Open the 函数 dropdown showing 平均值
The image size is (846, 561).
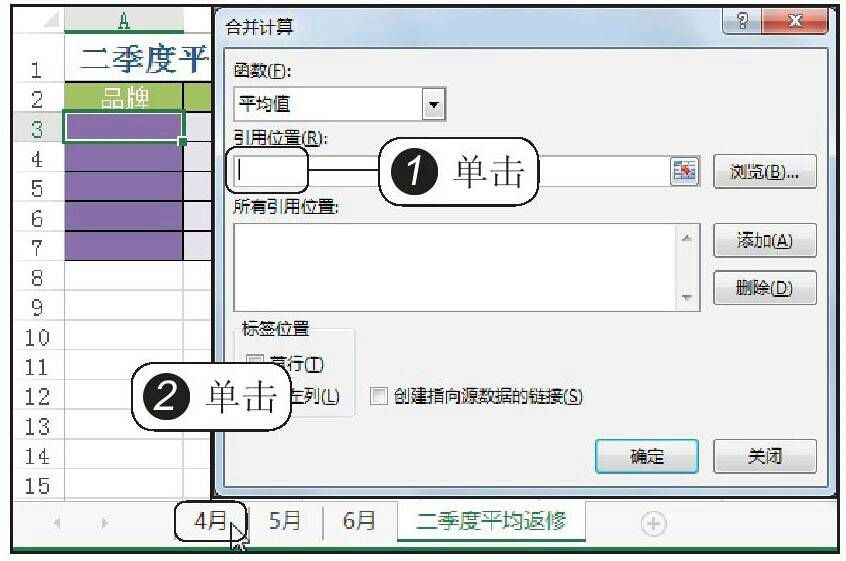point(433,104)
